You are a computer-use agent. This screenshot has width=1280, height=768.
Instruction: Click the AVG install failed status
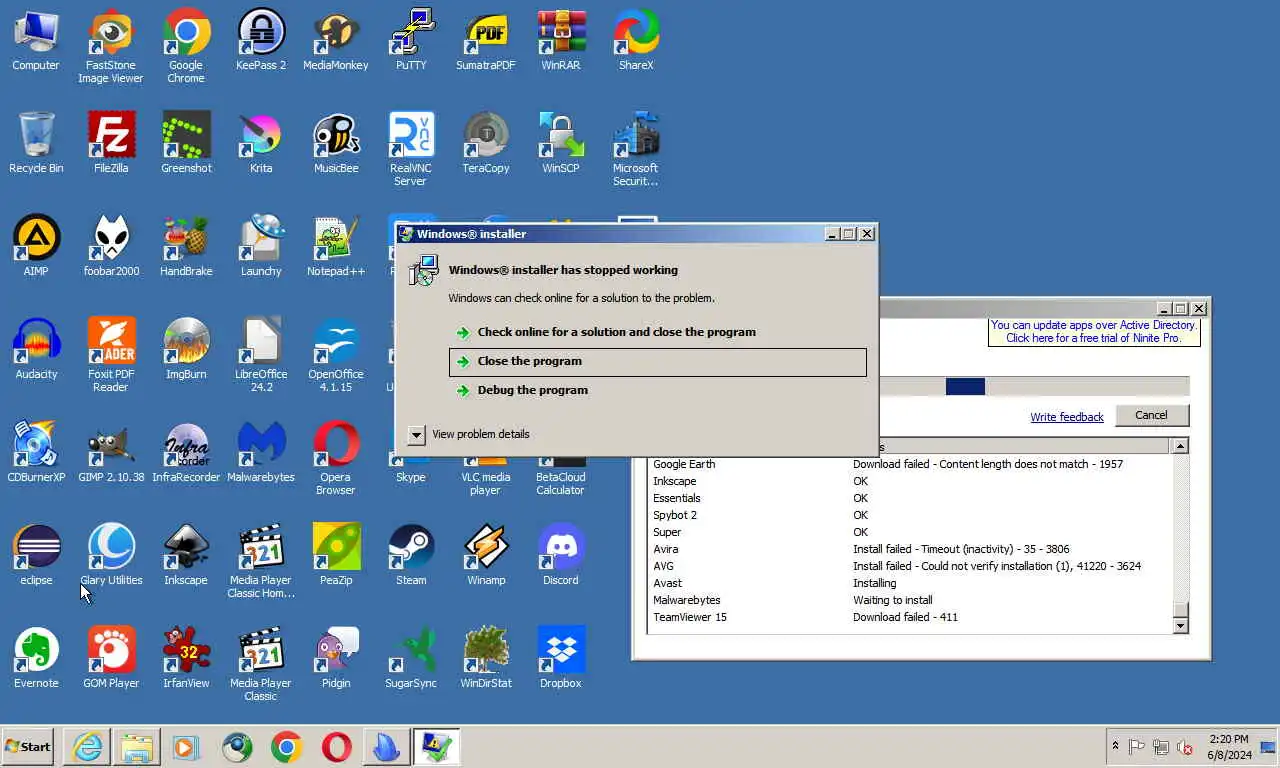997,566
